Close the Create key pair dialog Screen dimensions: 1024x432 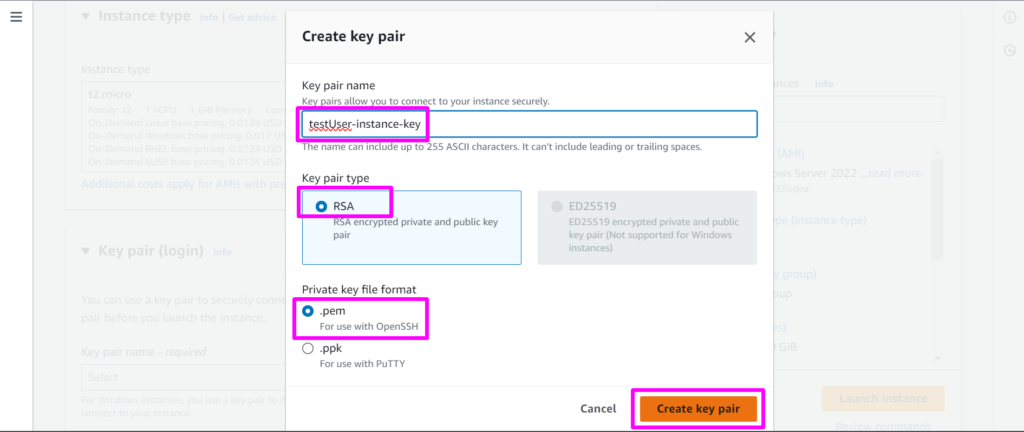coord(749,37)
